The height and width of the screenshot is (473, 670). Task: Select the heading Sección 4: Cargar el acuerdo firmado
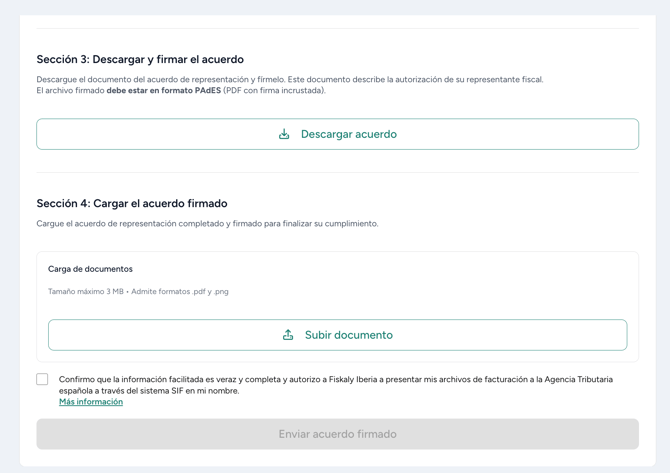point(132,203)
